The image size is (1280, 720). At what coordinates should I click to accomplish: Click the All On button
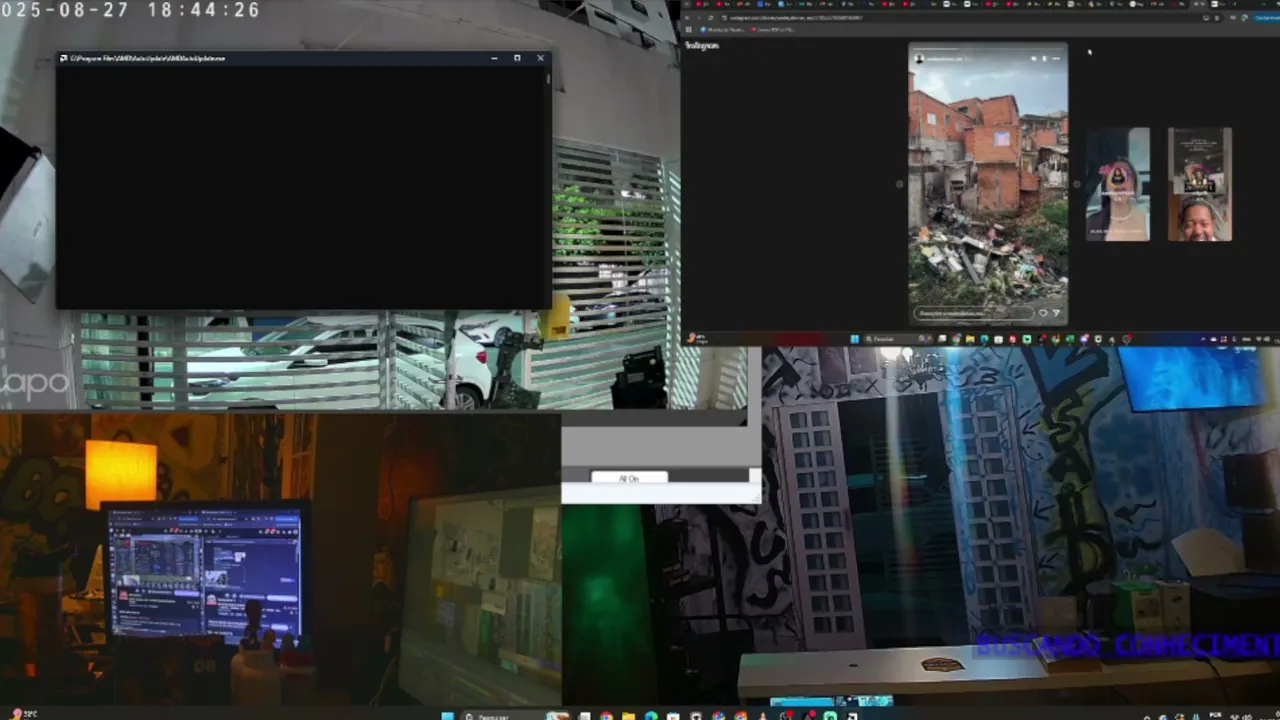tap(628, 478)
